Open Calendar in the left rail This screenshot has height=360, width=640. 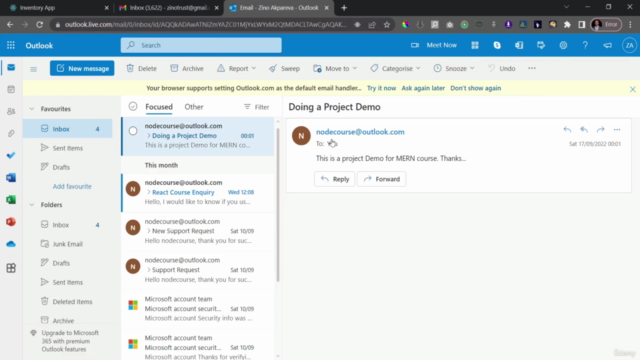pos(11,89)
